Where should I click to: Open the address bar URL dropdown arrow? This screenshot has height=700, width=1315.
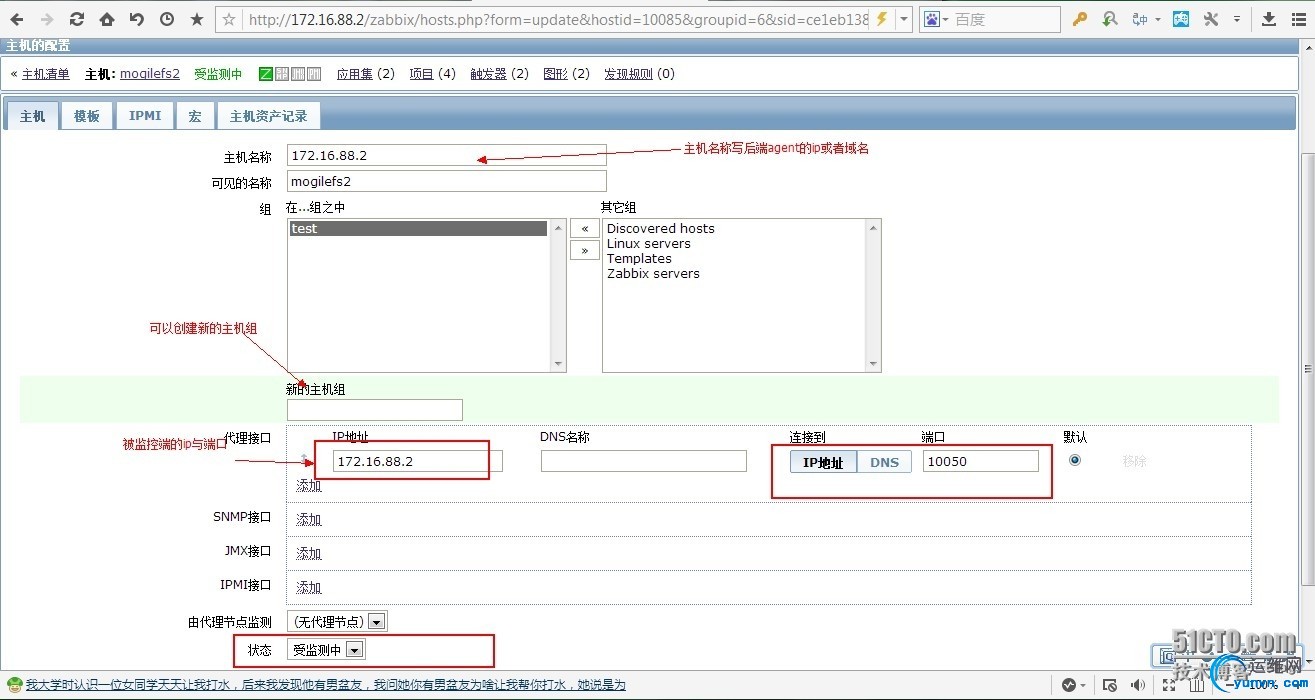click(904, 19)
